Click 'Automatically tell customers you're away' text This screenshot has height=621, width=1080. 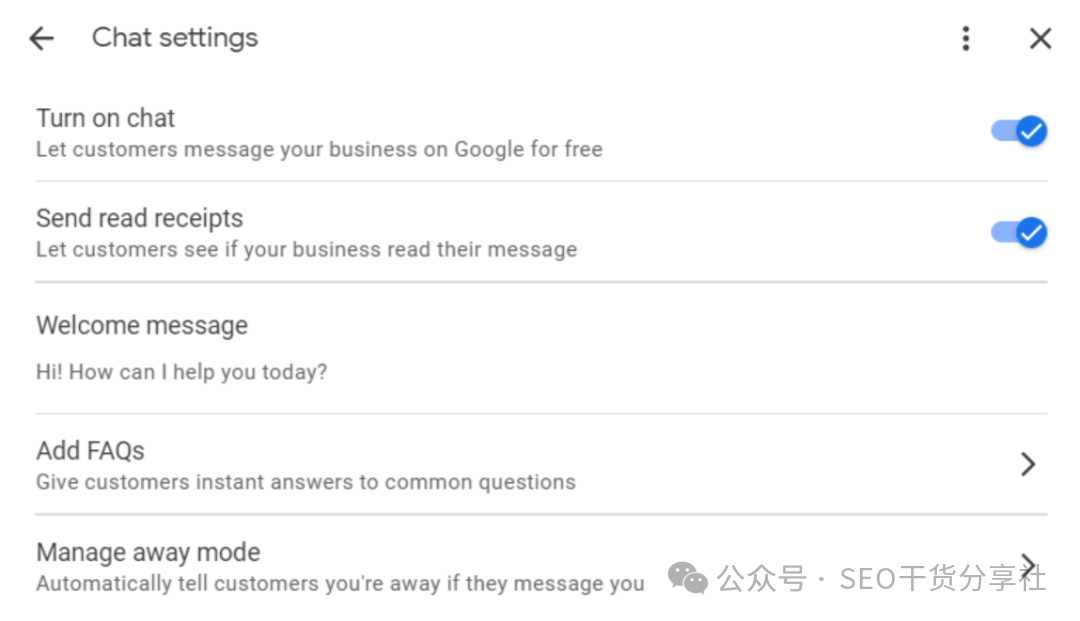pos(340,584)
